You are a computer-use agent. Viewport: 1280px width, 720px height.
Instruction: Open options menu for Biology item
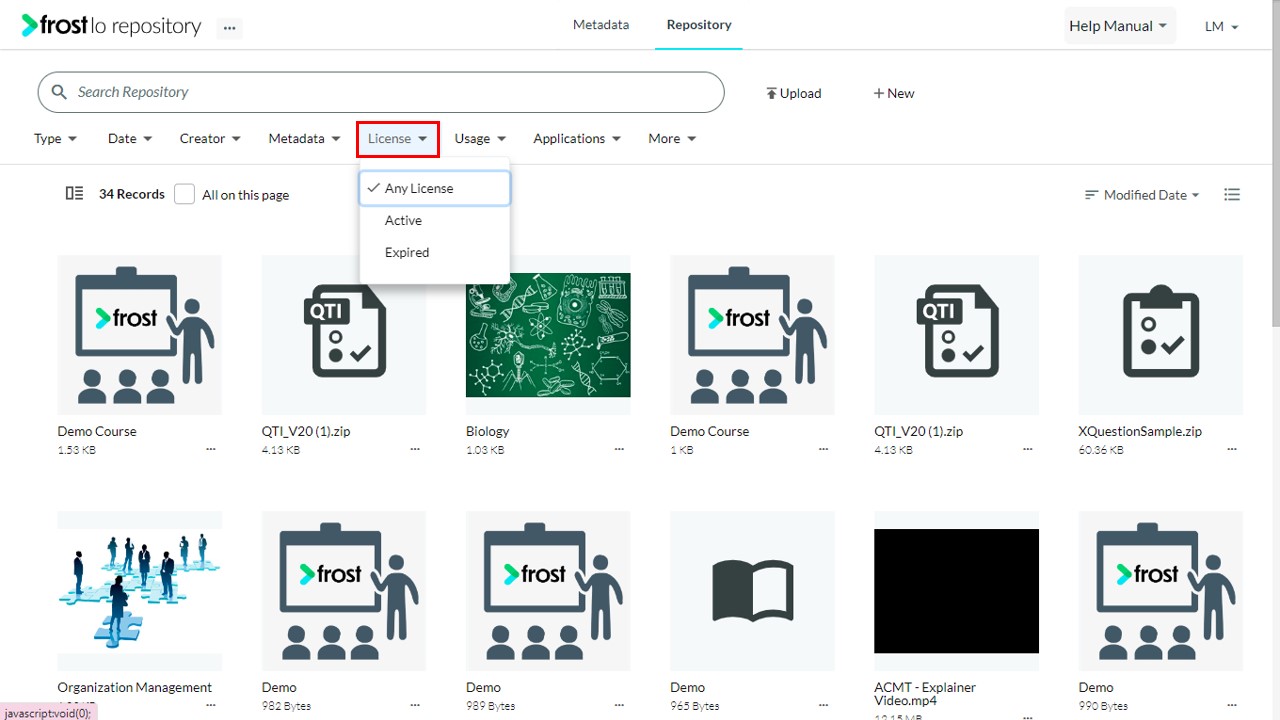coord(619,450)
